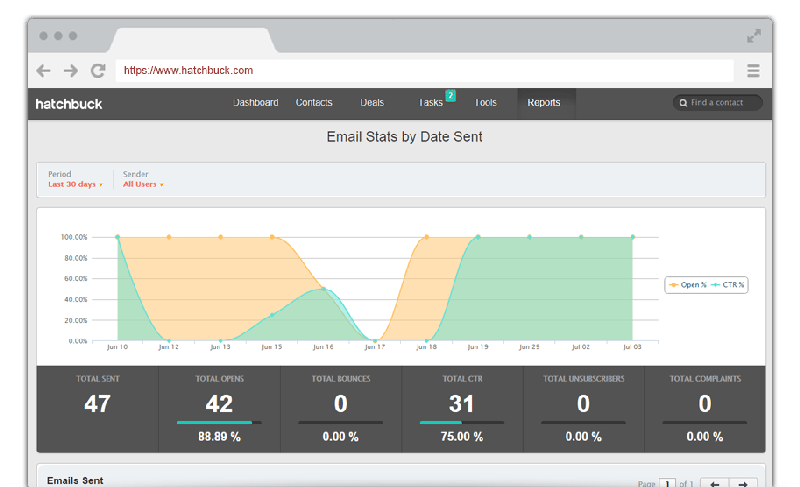Toggle Open % series in legend
The image size is (800, 487).
pos(690,285)
